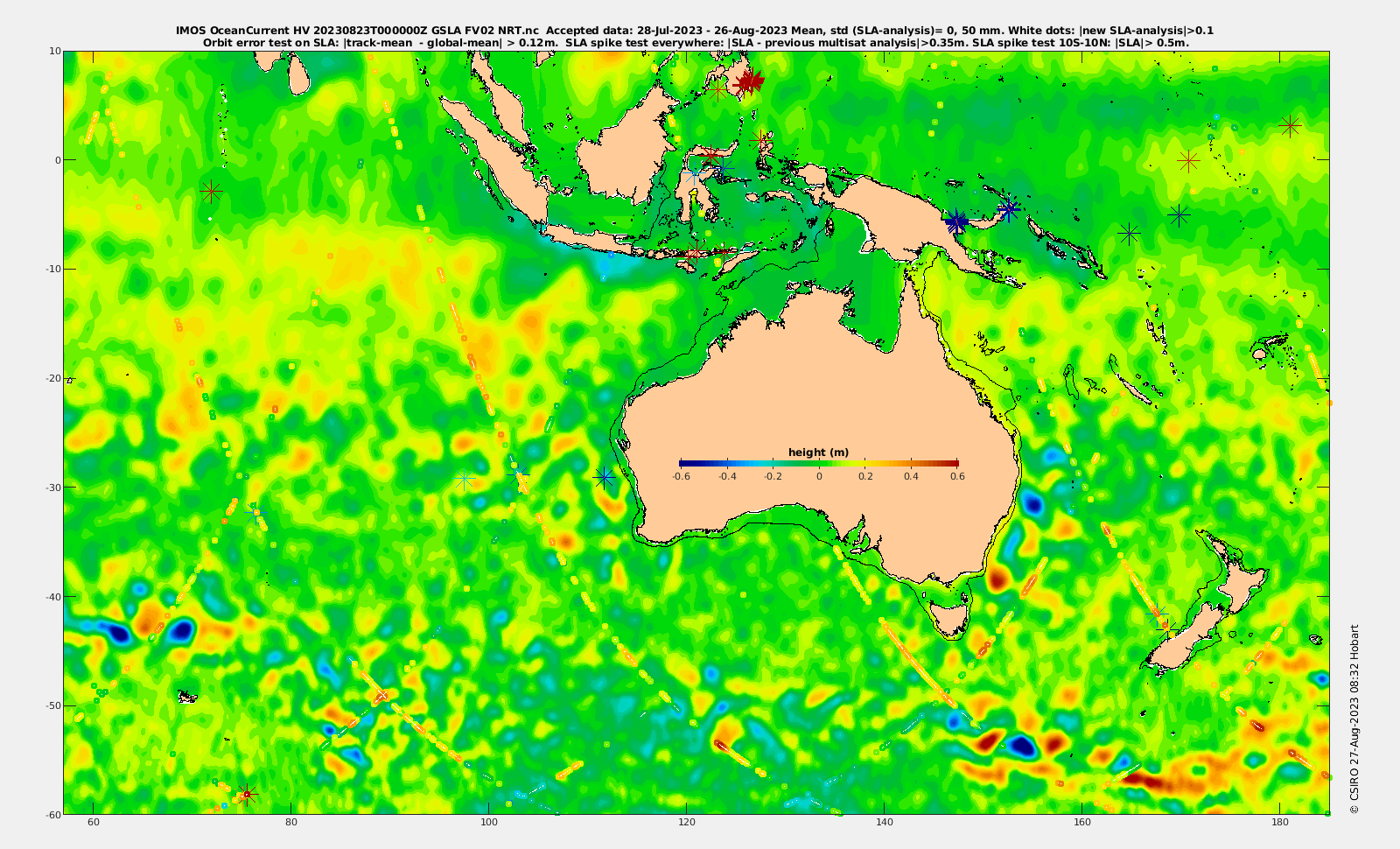
Task: Click the red-green asterisk near 72°E, 3°S
Action: [211, 191]
